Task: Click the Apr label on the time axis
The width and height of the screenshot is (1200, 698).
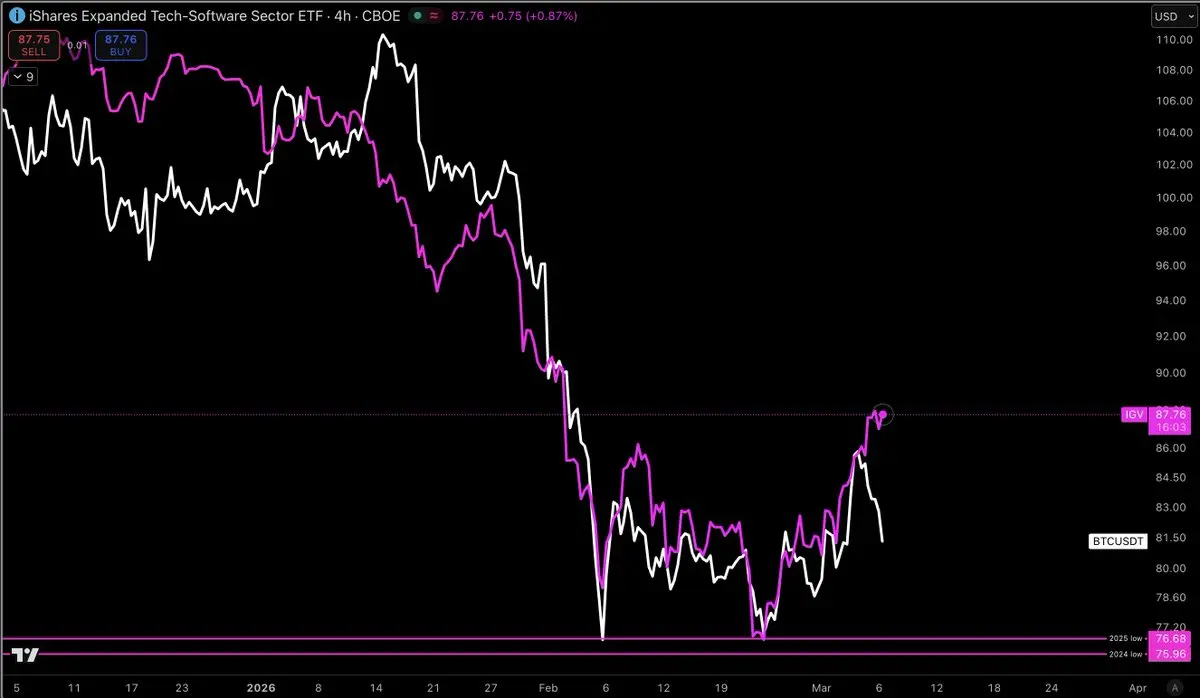Action: [x=1138, y=688]
